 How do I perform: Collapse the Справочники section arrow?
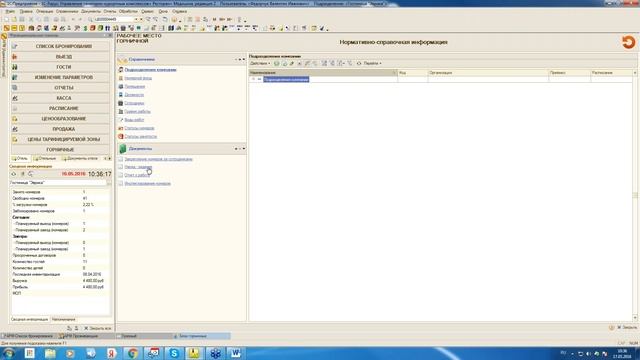tap(244, 60)
